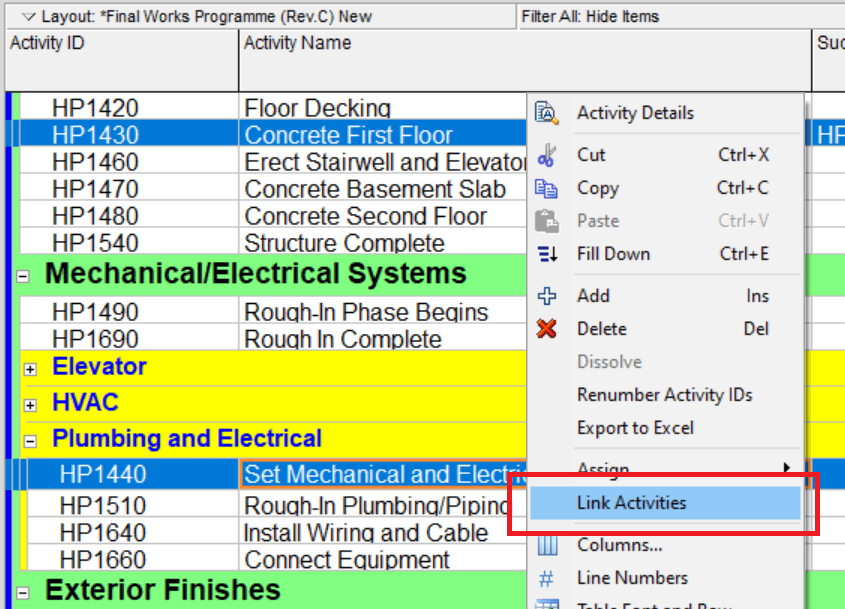Image resolution: width=845 pixels, height=609 pixels.
Task: Expand the Elevator group
Action: (31, 369)
